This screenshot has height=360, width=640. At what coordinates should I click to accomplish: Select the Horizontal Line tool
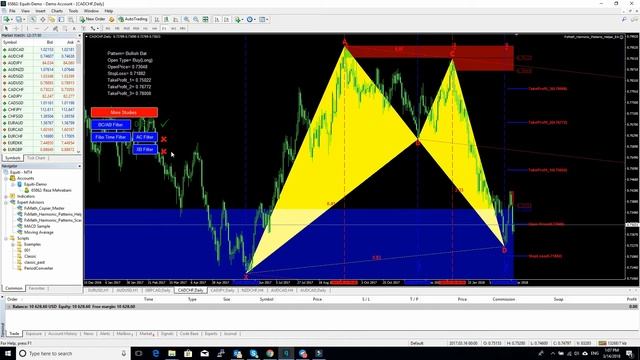point(37,28)
